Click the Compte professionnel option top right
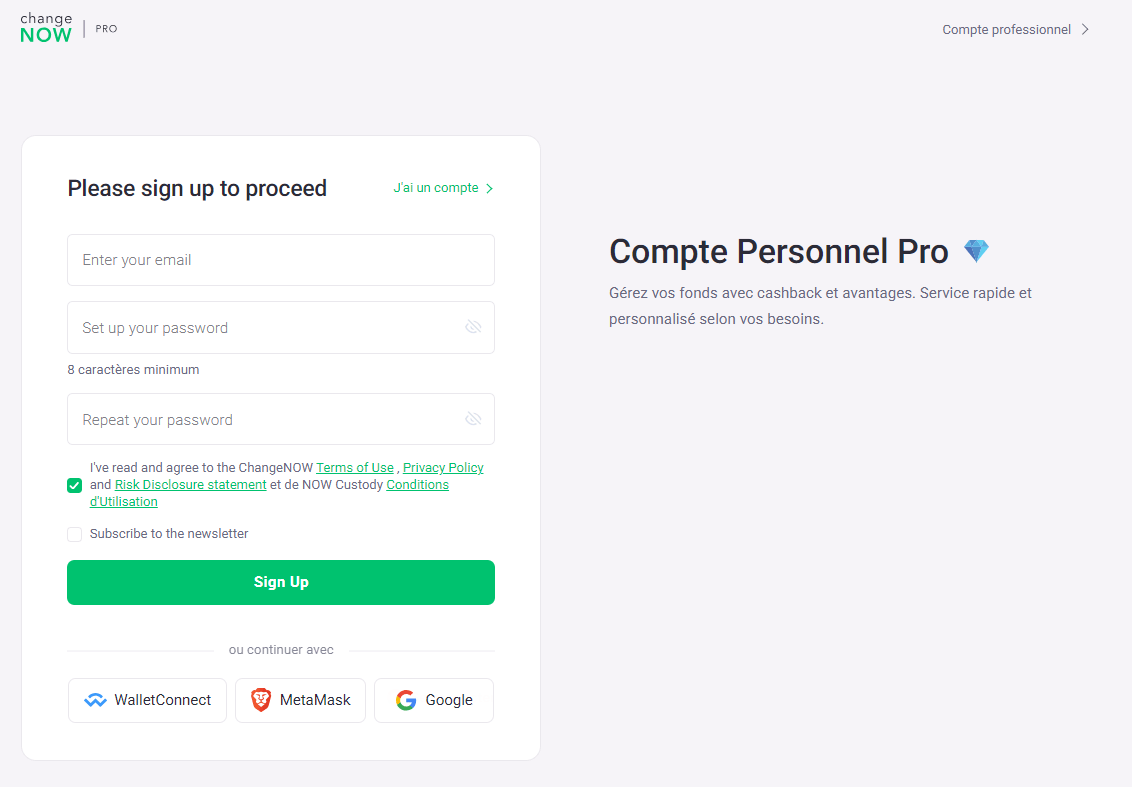This screenshot has width=1132, height=787. click(x=1005, y=29)
